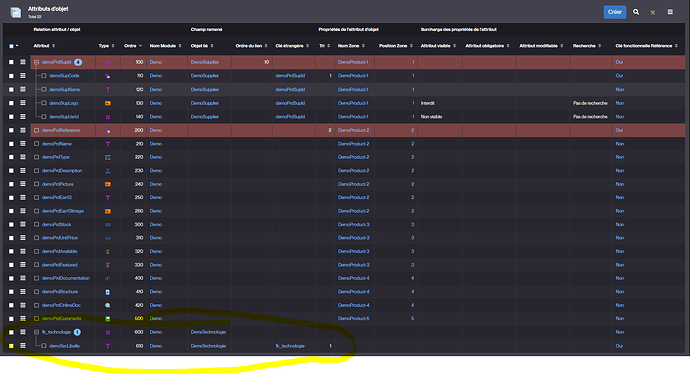Toggle the select-all checkbox in header
Screen dimensions: 690x374
click(x=11, y=46)
